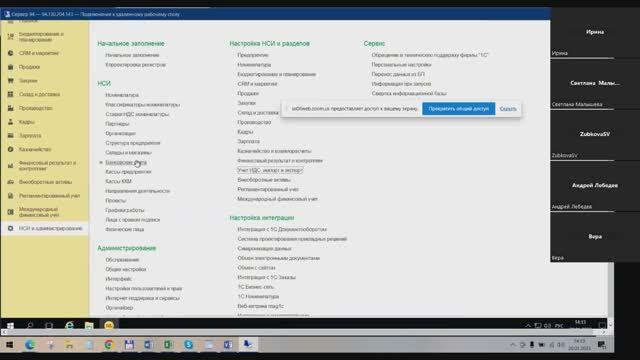Click the Кадры person icon in the sidebar
The image size is (640, 360).
[11, 122]
